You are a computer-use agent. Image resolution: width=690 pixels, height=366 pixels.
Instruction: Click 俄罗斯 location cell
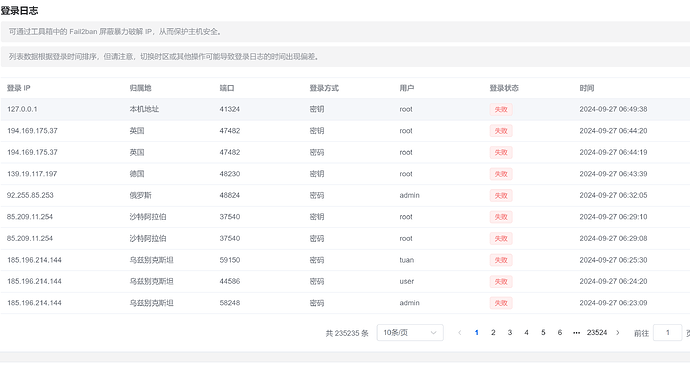tap(140, 195)
